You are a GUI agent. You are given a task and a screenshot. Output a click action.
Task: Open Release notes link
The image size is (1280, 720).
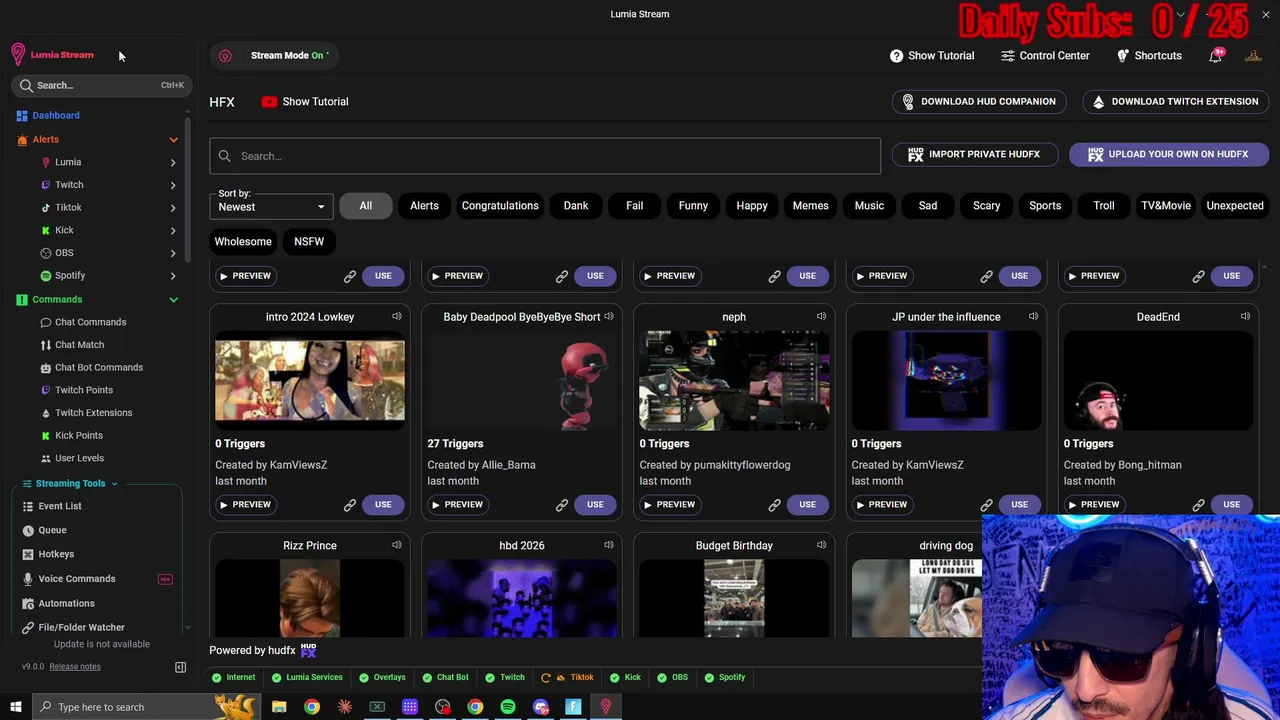75,667
